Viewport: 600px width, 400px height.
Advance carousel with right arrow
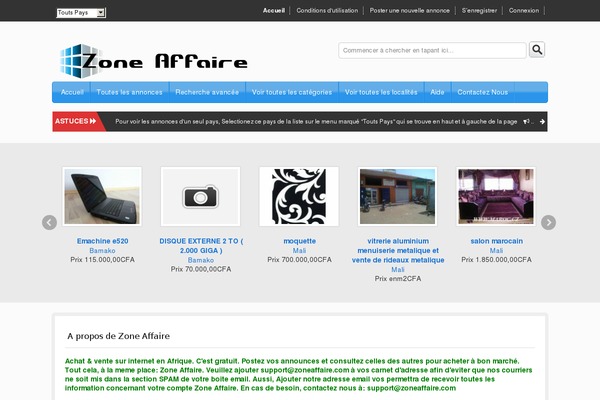[548, 222]
